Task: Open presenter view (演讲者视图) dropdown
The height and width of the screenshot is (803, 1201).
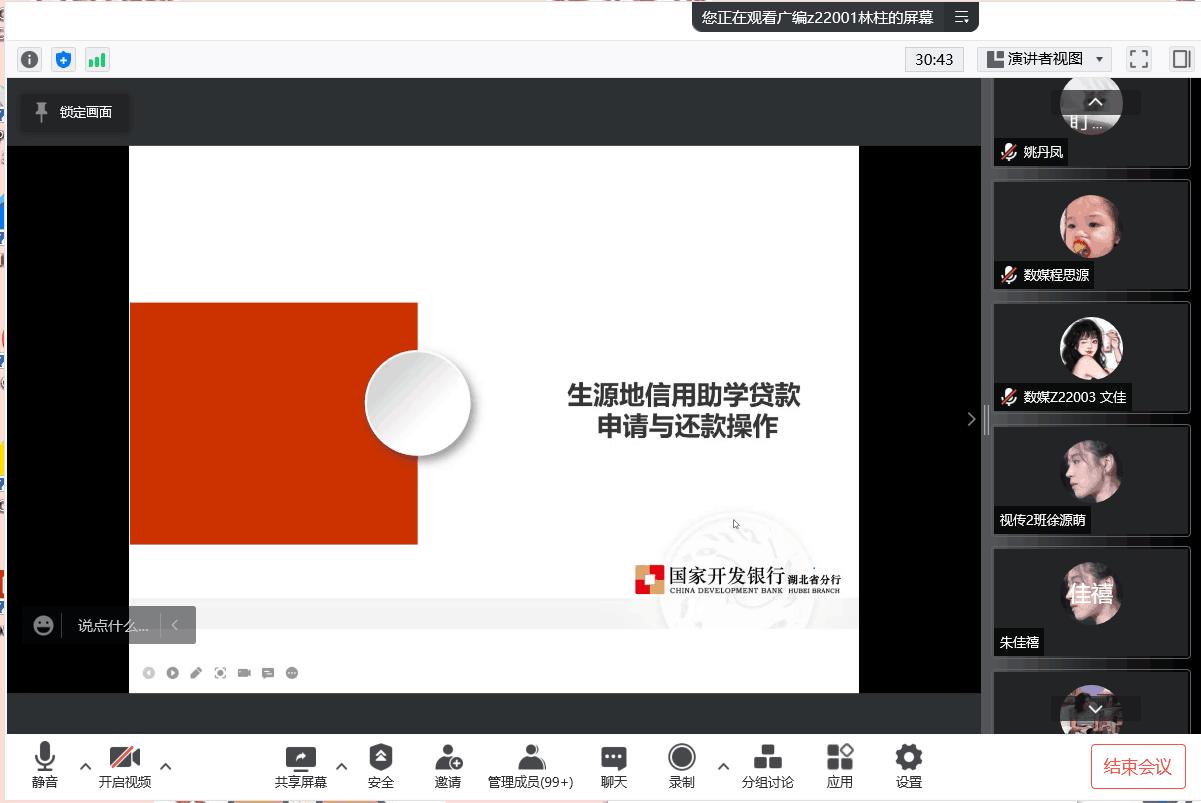Action: click(1044, 59)
